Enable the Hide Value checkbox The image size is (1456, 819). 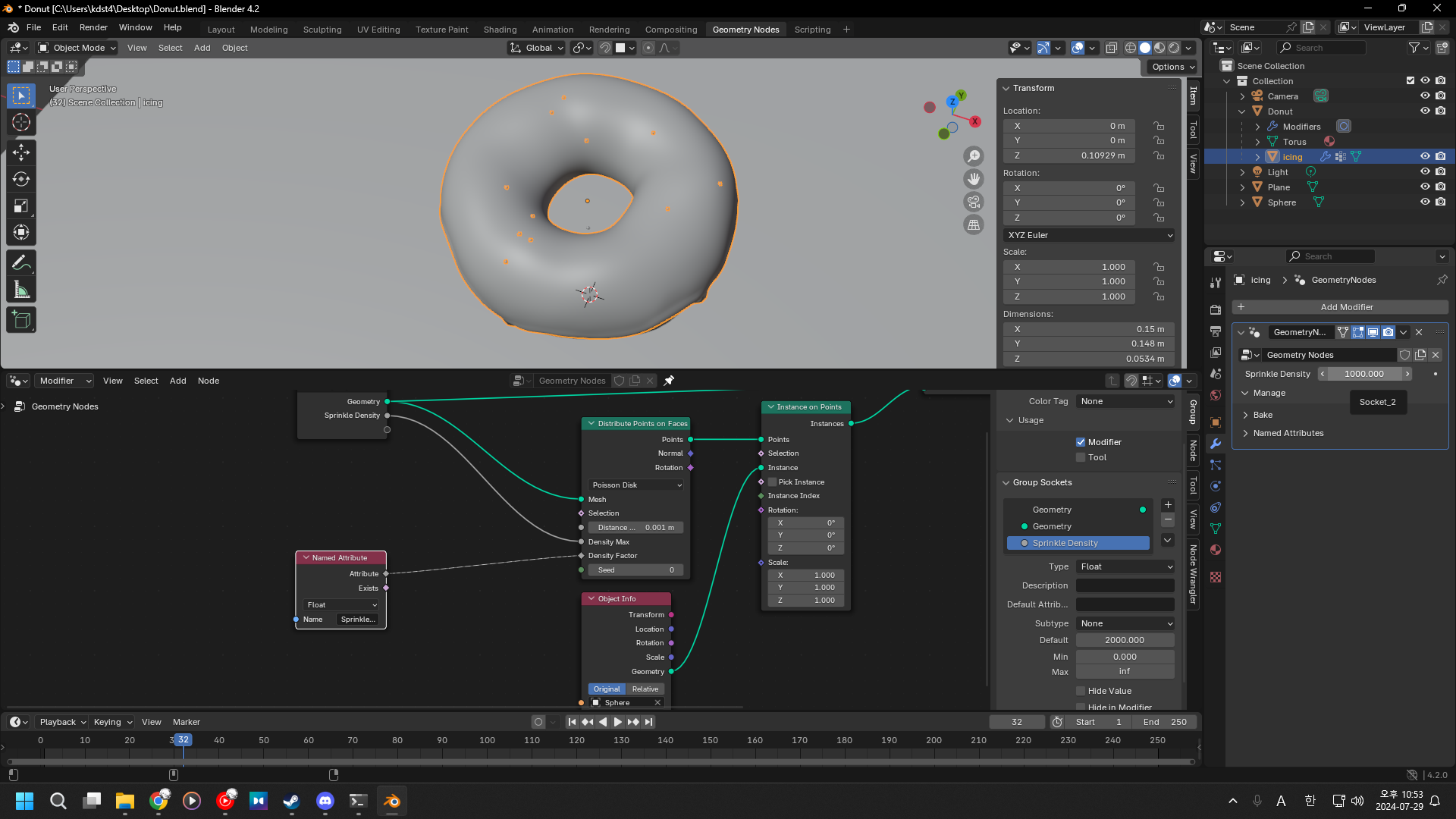(x=1081, y=691)
